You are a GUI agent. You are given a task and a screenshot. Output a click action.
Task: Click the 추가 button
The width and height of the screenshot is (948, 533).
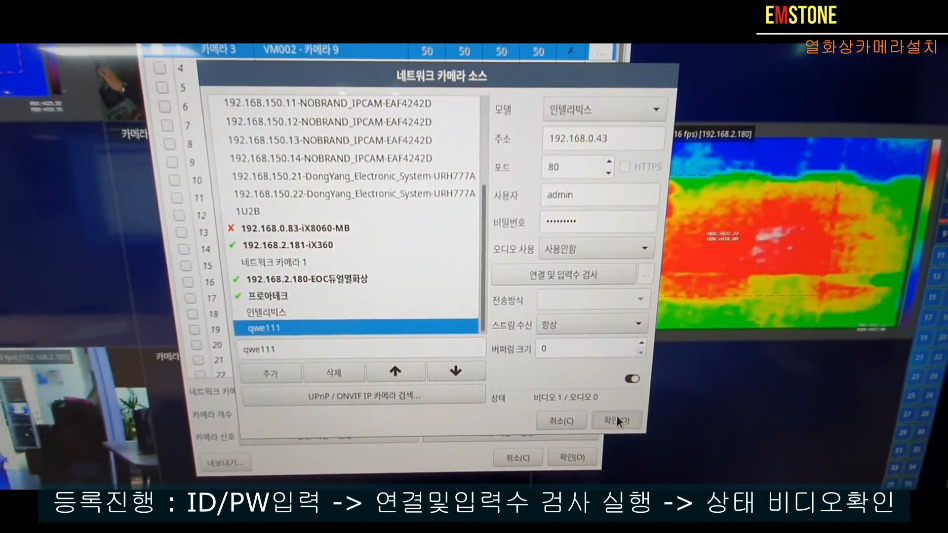[x=271, y=373]
